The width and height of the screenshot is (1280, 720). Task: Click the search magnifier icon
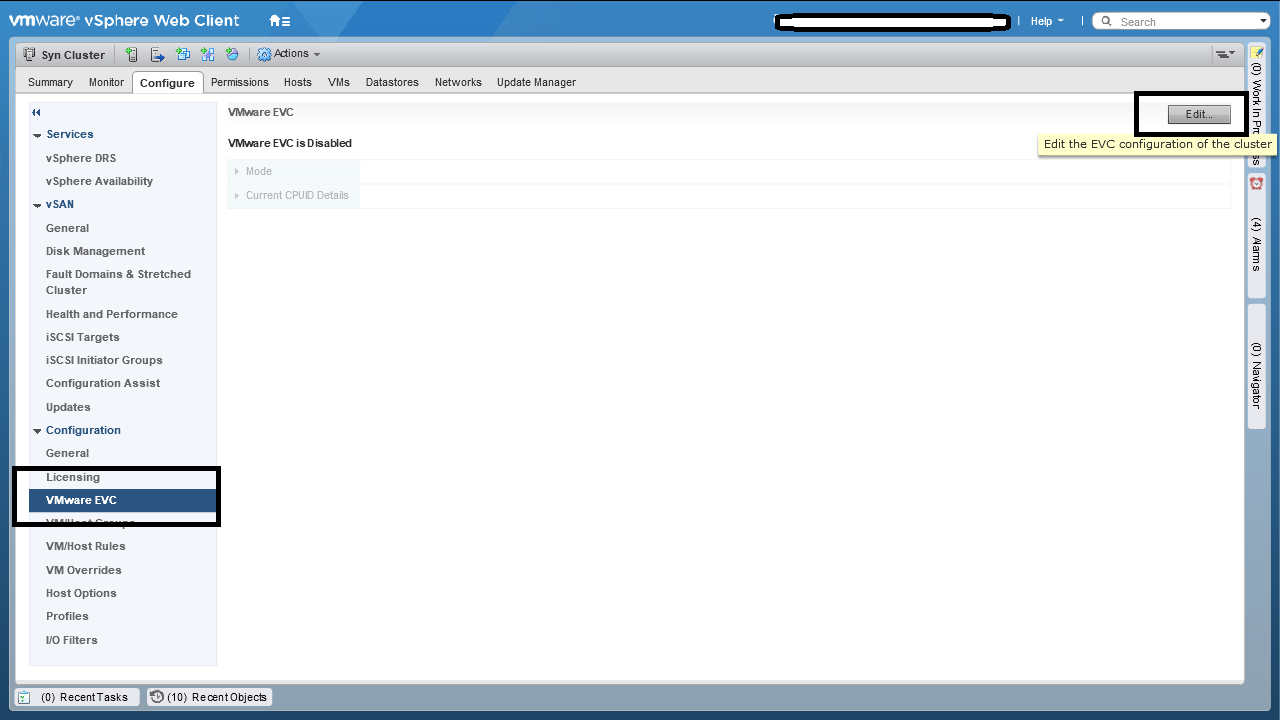pos(1107,21)
